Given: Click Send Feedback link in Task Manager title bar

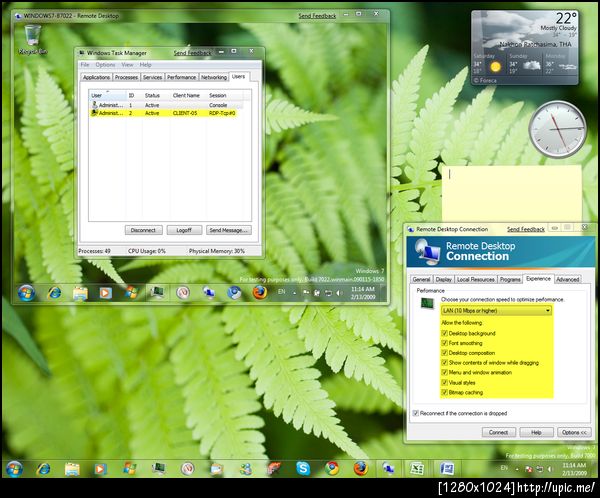Looking at the screenshot, I should point(192,53).
